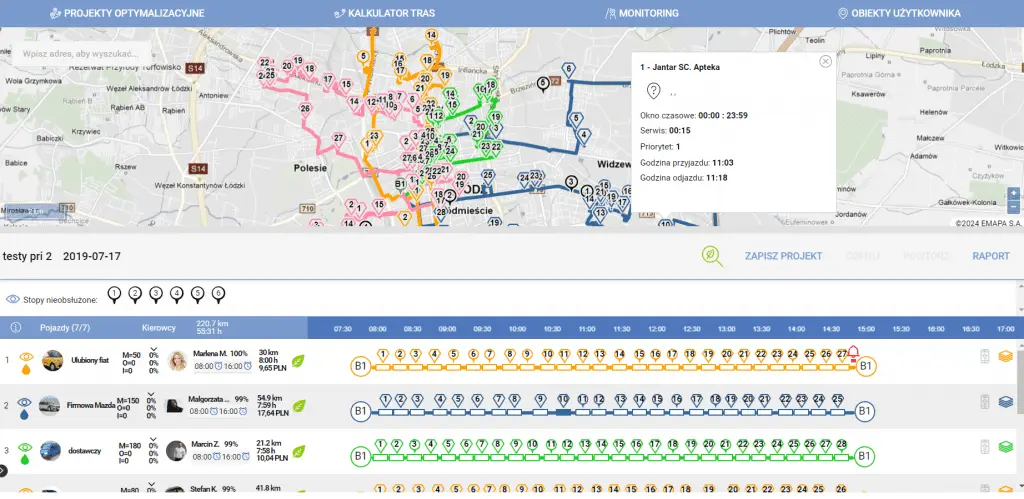The image size is (1024, 499).
Task: Click the address search field
Action: 82,54
